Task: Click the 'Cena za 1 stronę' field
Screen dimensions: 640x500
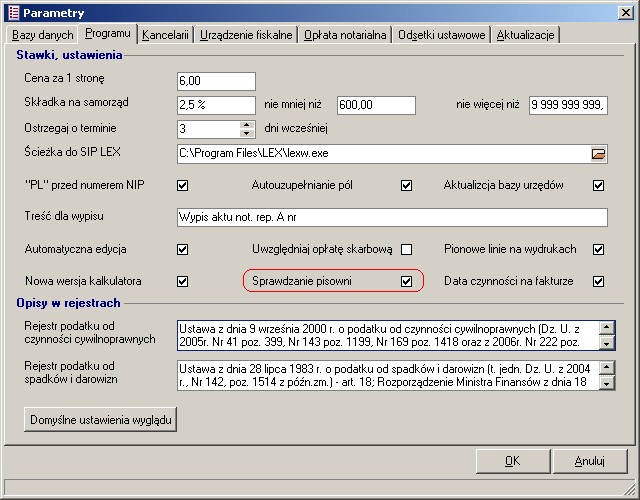Action: tap(215, 81)
